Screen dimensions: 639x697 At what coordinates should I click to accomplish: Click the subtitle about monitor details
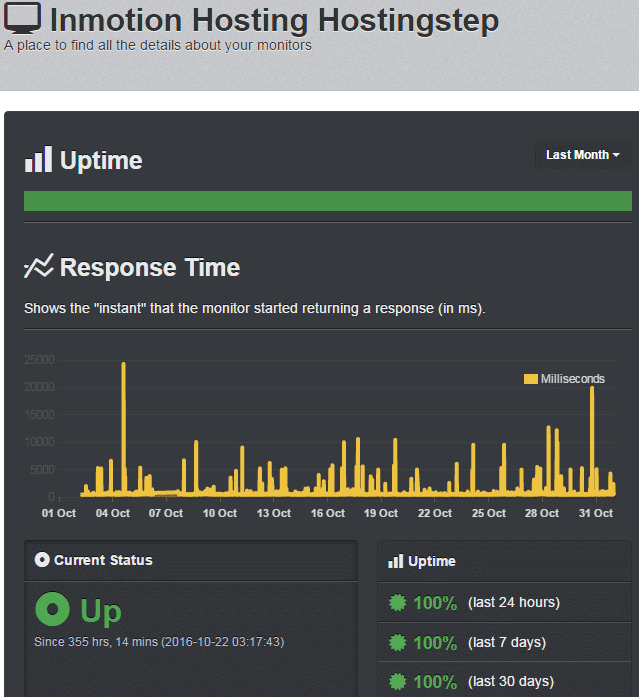pos(158,45)
